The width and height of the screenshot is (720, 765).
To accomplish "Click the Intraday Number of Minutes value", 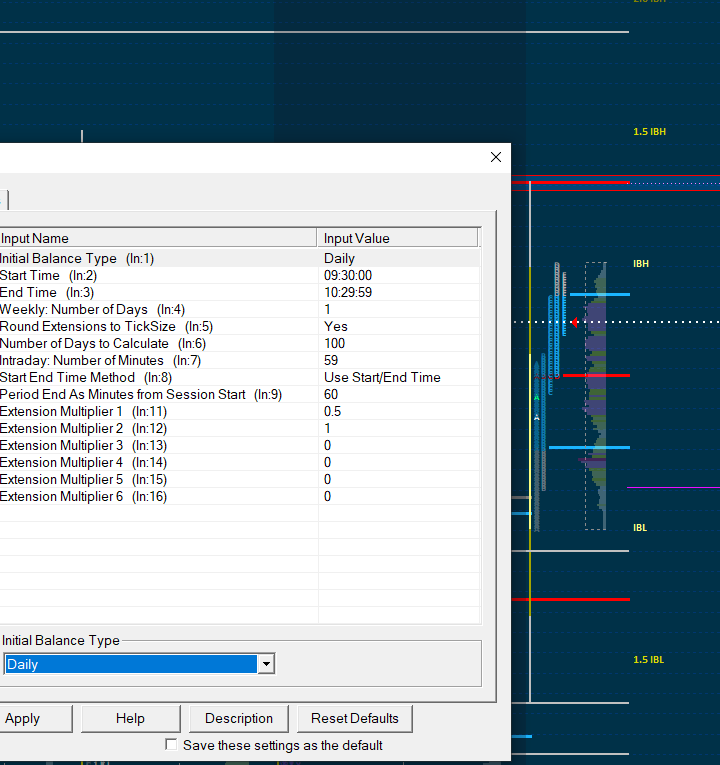I will pyautogui.click(x=331, y=360).
